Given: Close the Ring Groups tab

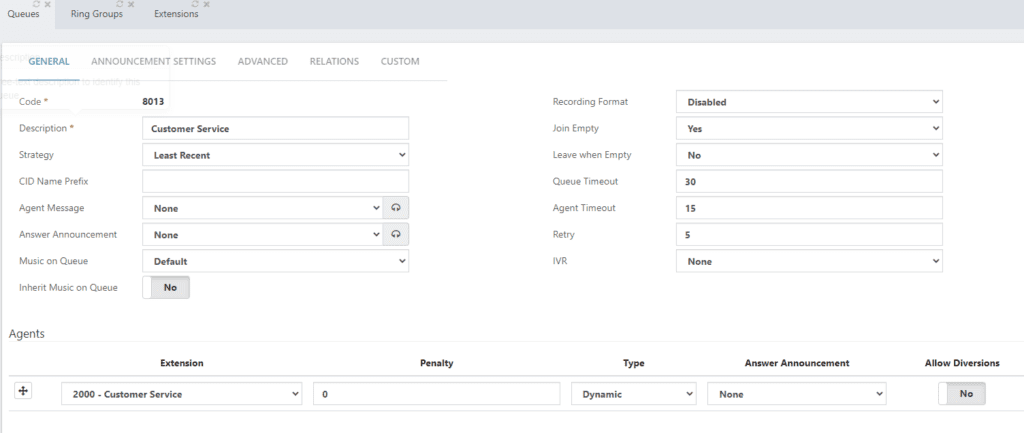Looking at the screenshot, I should coord(131,5).
